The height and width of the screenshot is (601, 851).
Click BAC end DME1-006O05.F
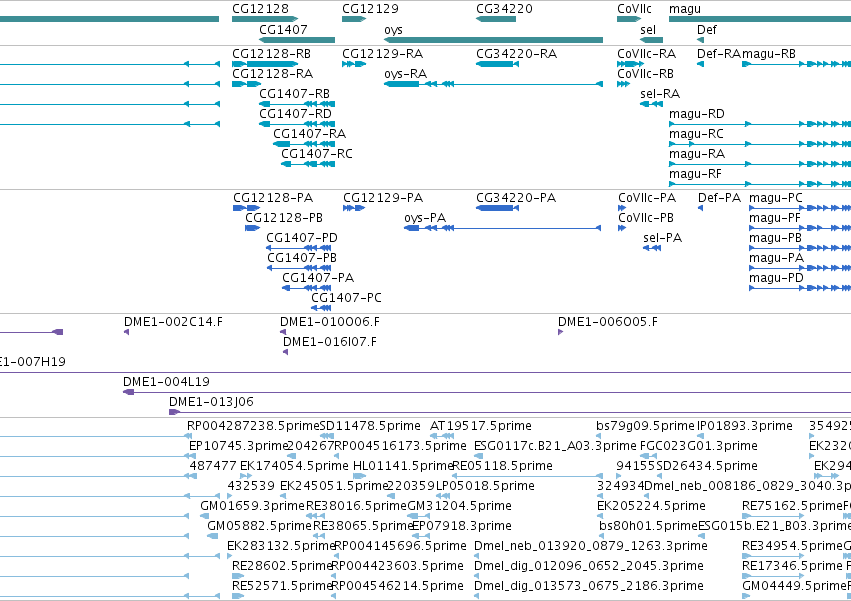pyautogui.click(x=608, y=322)
